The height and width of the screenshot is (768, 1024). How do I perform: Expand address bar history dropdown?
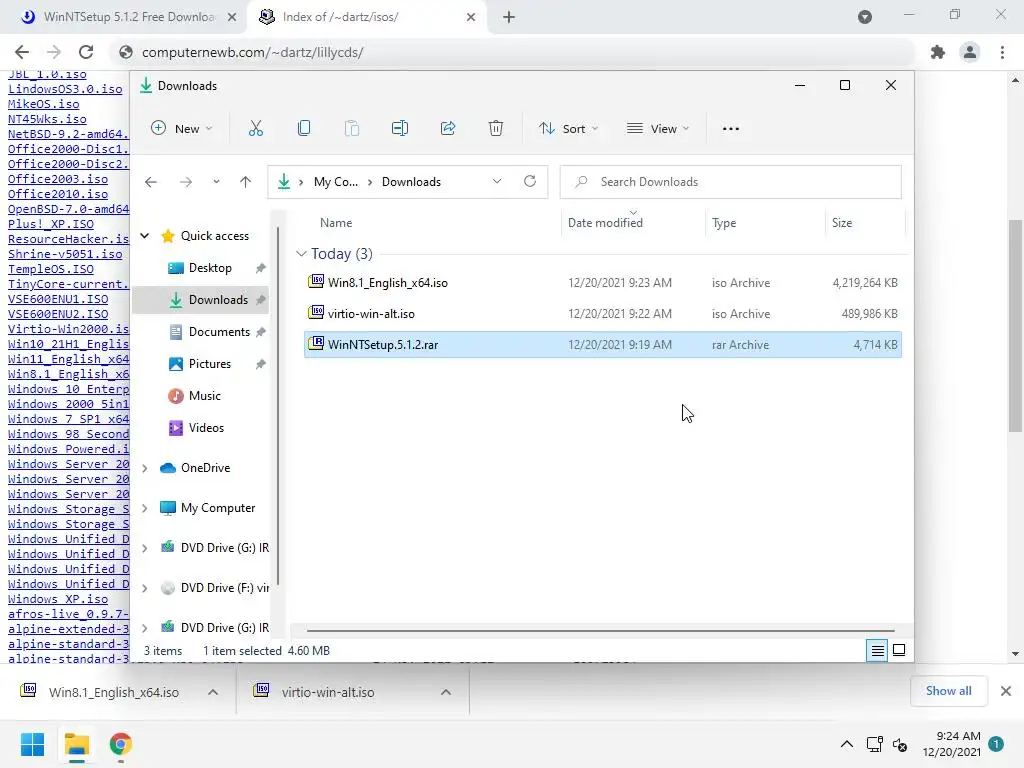point(497,182)
